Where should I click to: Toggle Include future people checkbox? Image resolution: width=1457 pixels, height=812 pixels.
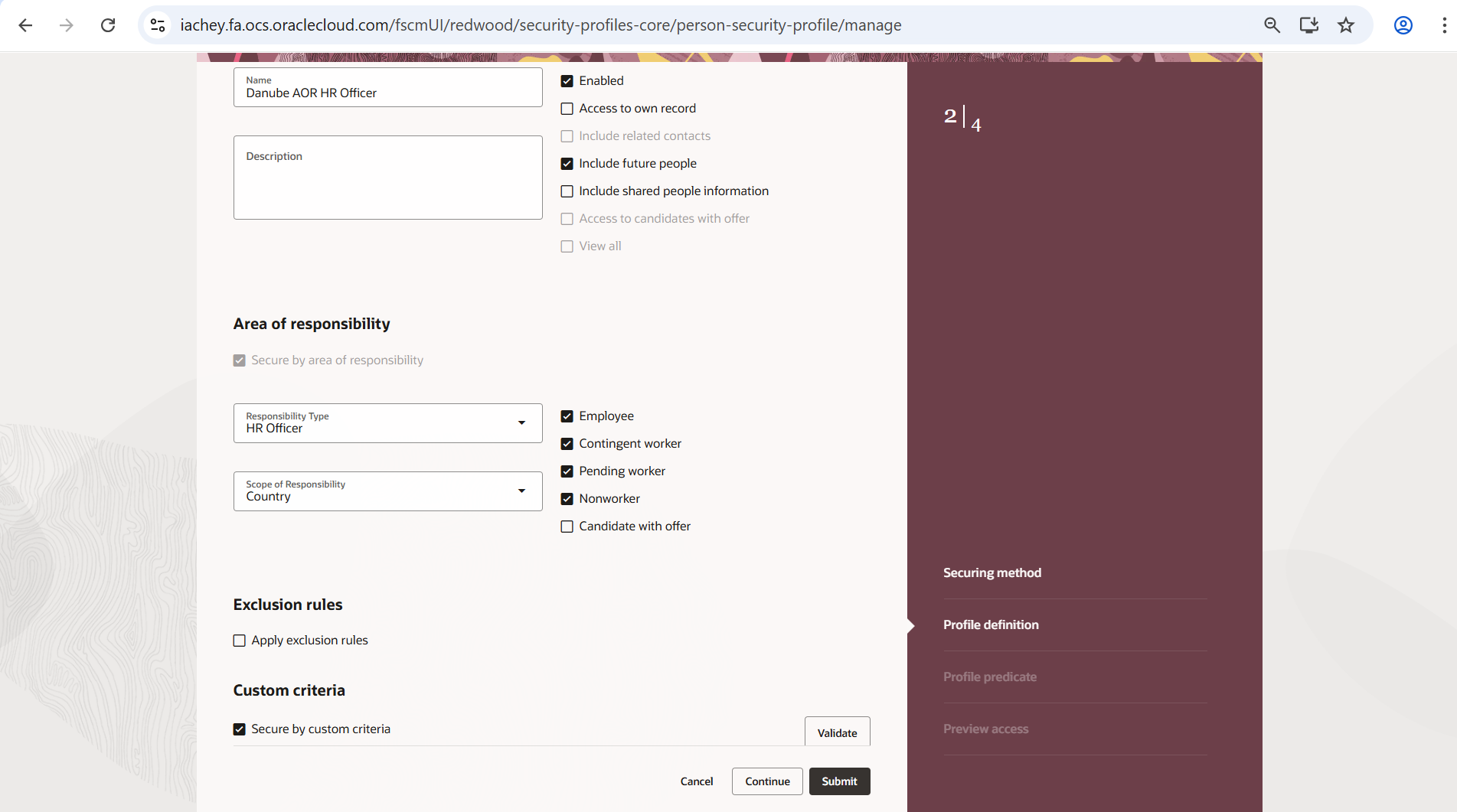567,164
